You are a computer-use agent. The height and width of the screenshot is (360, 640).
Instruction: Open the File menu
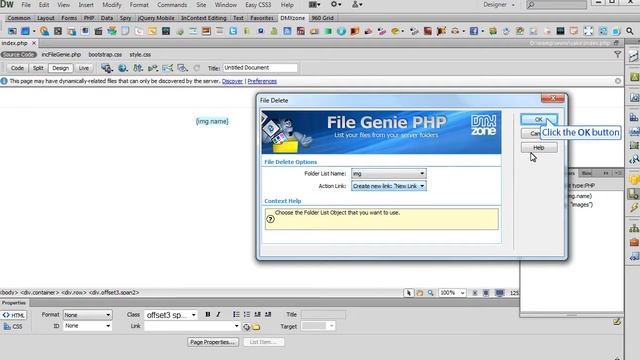click(26, 5)
